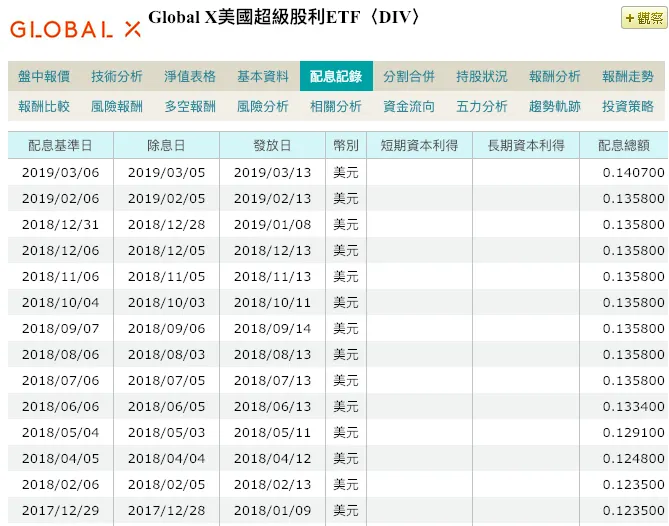The image size is (669, 526).
Task: Click payment date 2018/01/09
Action: [272, 511]
